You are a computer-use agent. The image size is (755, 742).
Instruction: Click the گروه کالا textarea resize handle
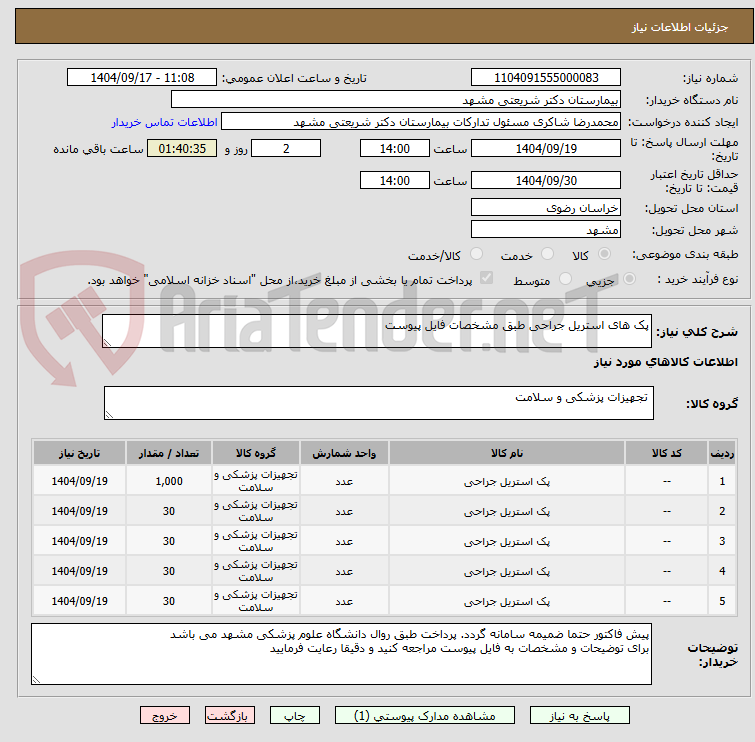tap(109, 415)
